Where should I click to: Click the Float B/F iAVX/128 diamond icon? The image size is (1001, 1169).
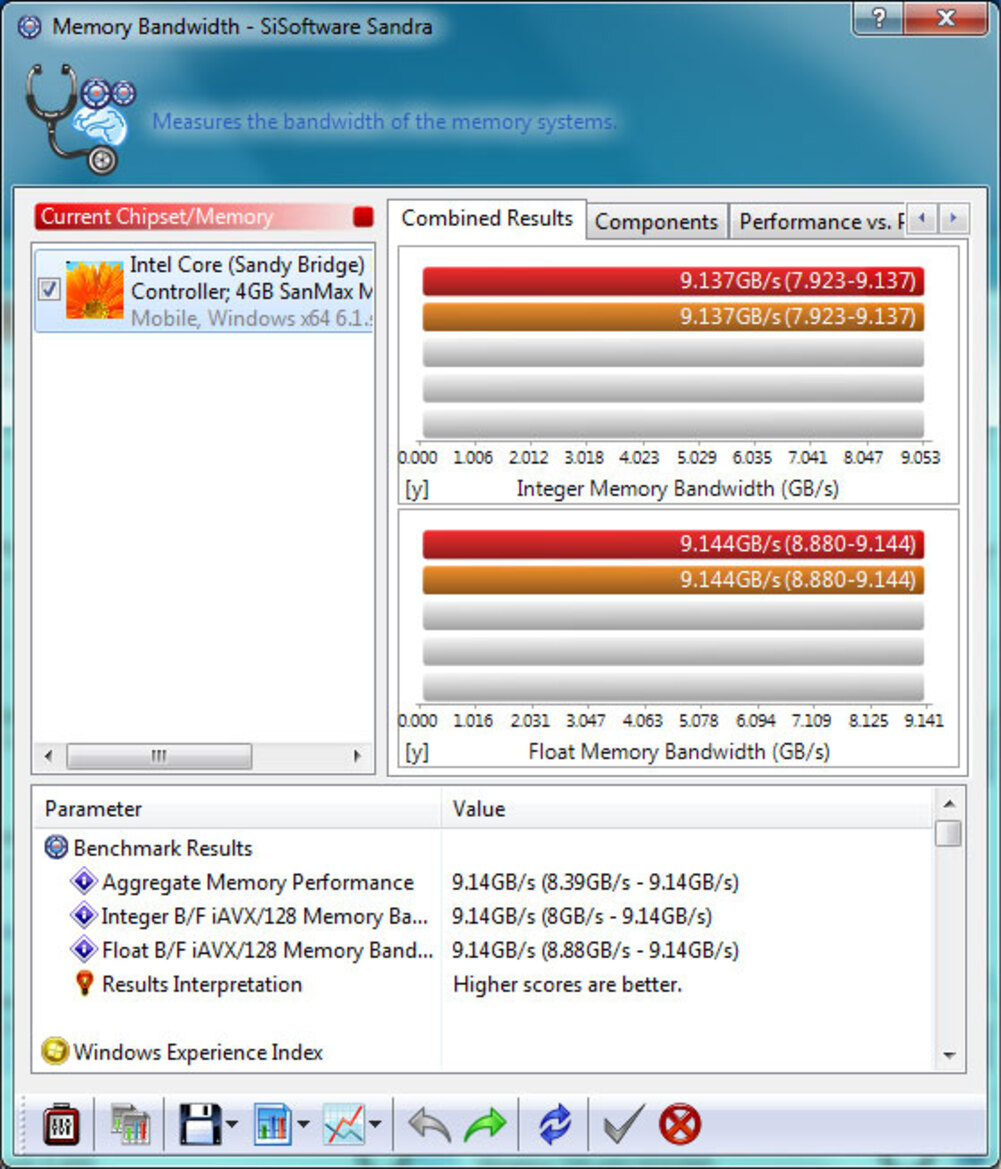83,949
